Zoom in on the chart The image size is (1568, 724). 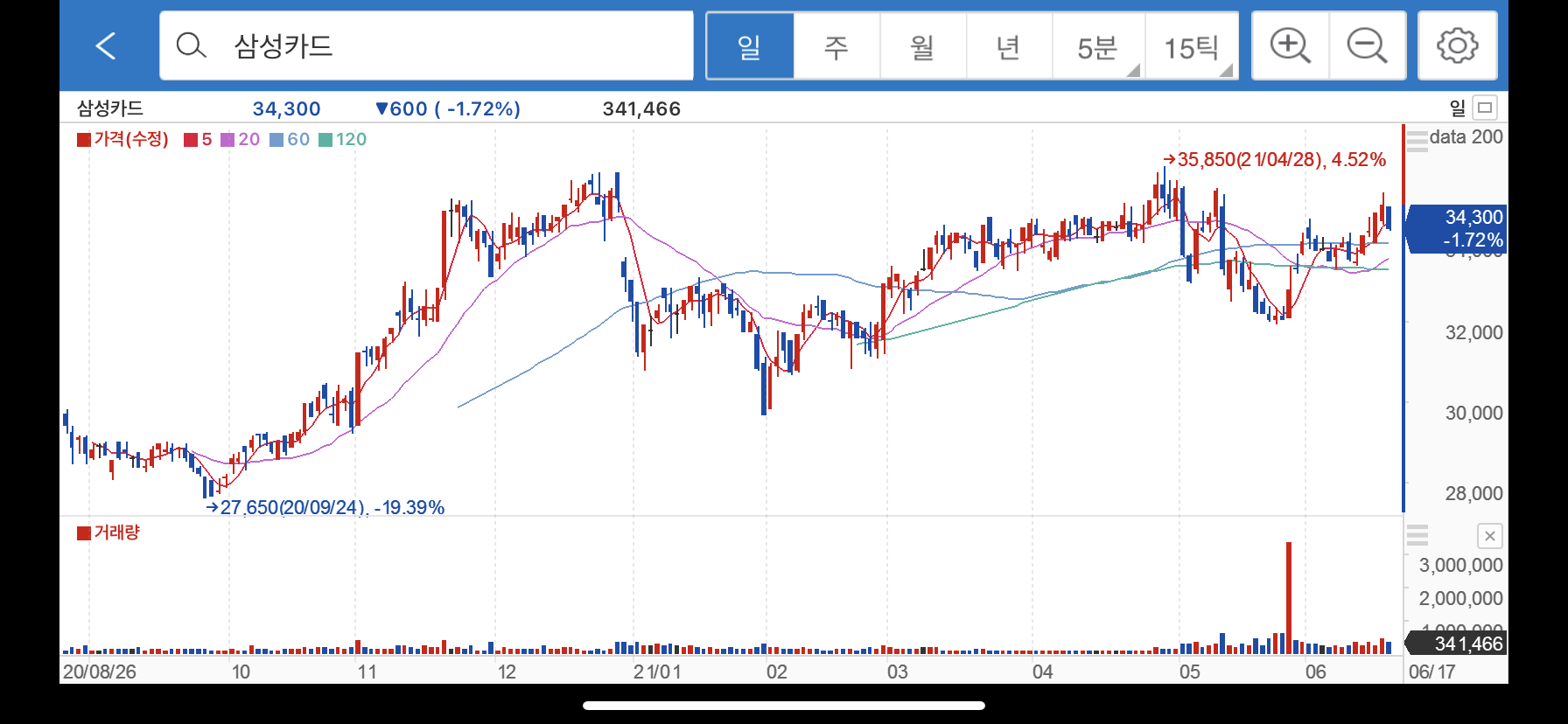click(x=1291, y=45)
